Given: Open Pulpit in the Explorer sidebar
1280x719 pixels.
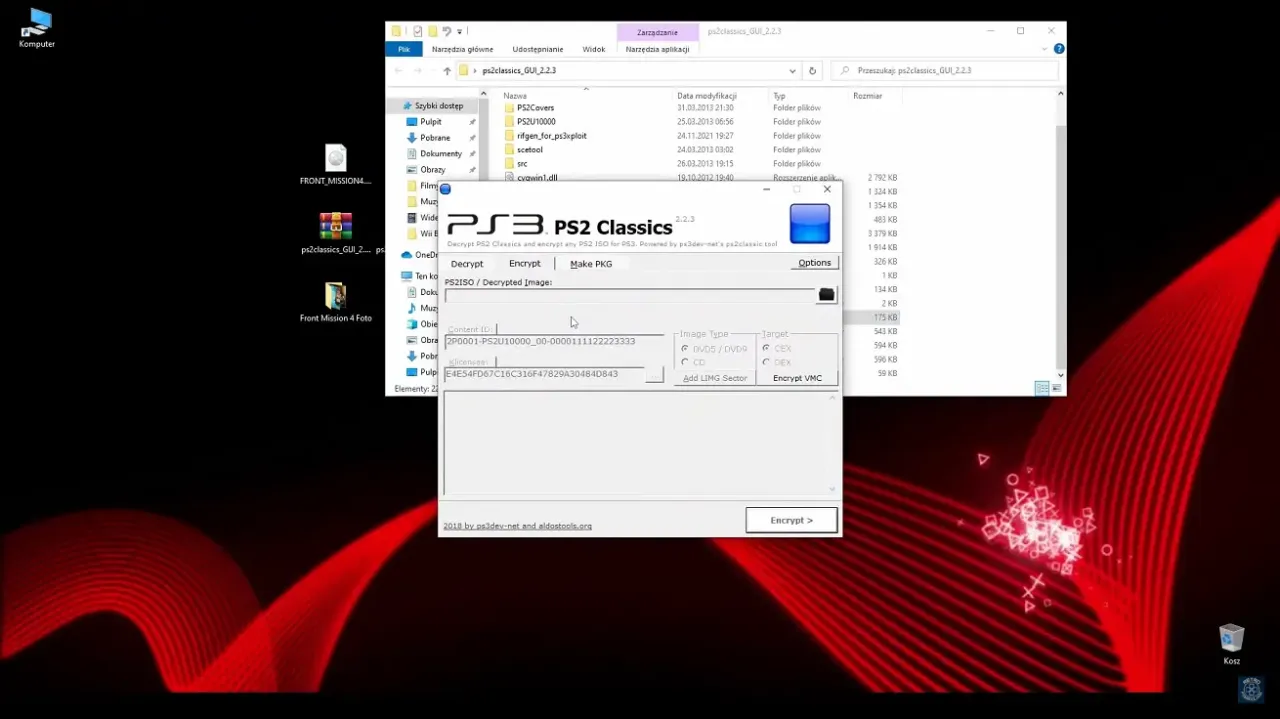Looking at the screenshot, I should point(431,122).
